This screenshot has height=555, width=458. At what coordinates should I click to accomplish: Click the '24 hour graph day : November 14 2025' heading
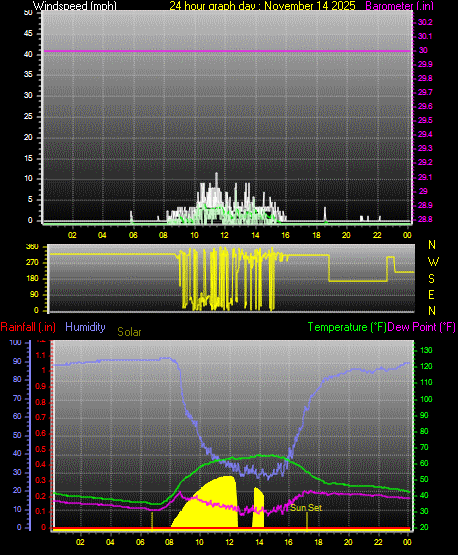coord(262,6)
